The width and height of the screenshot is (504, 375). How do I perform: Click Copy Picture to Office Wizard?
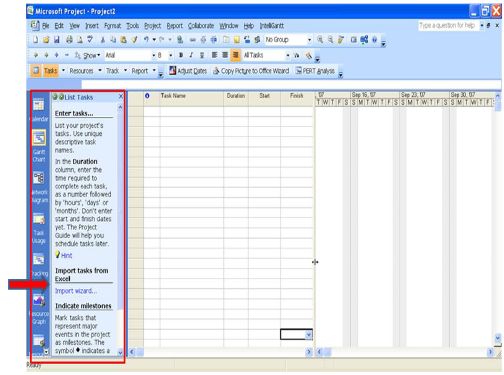point(251,71)
